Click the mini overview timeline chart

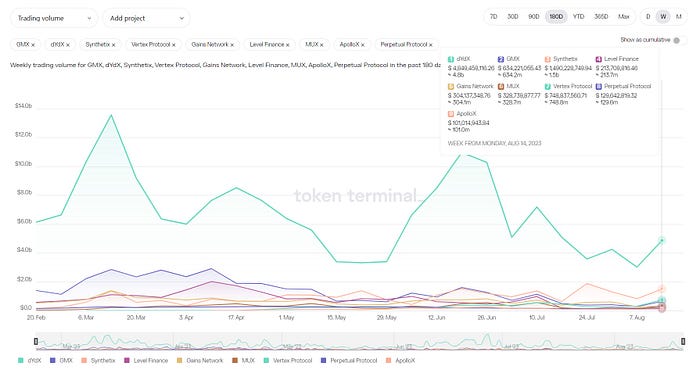coord(359,341)
